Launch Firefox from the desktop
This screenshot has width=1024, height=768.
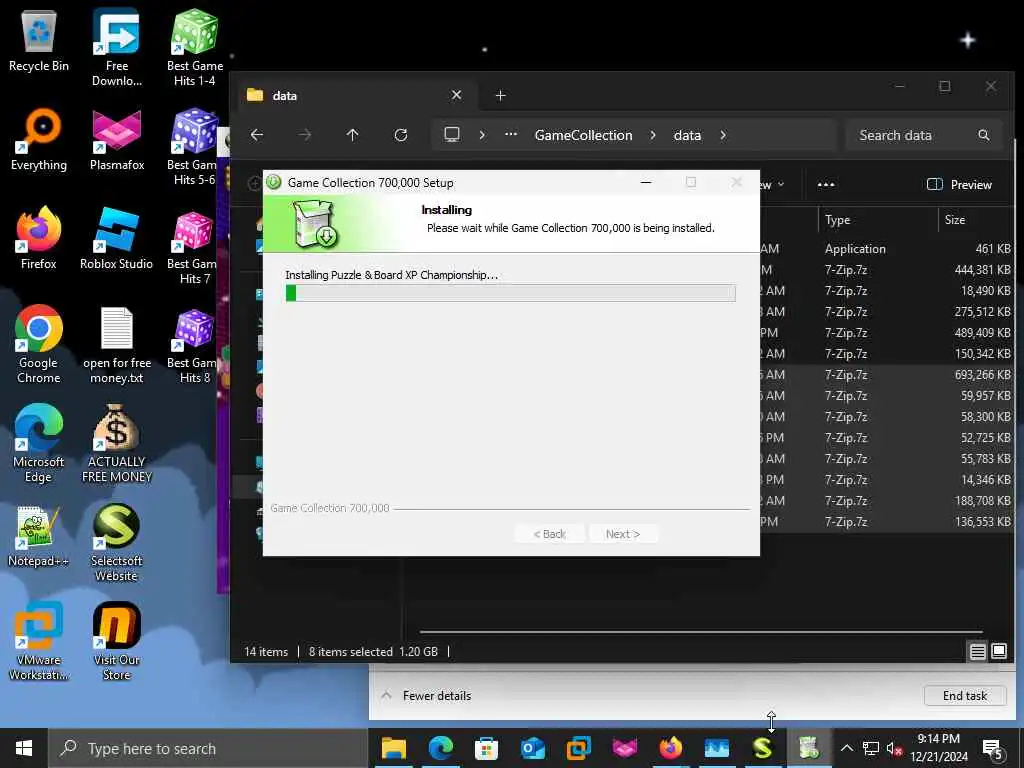(39, 238)
